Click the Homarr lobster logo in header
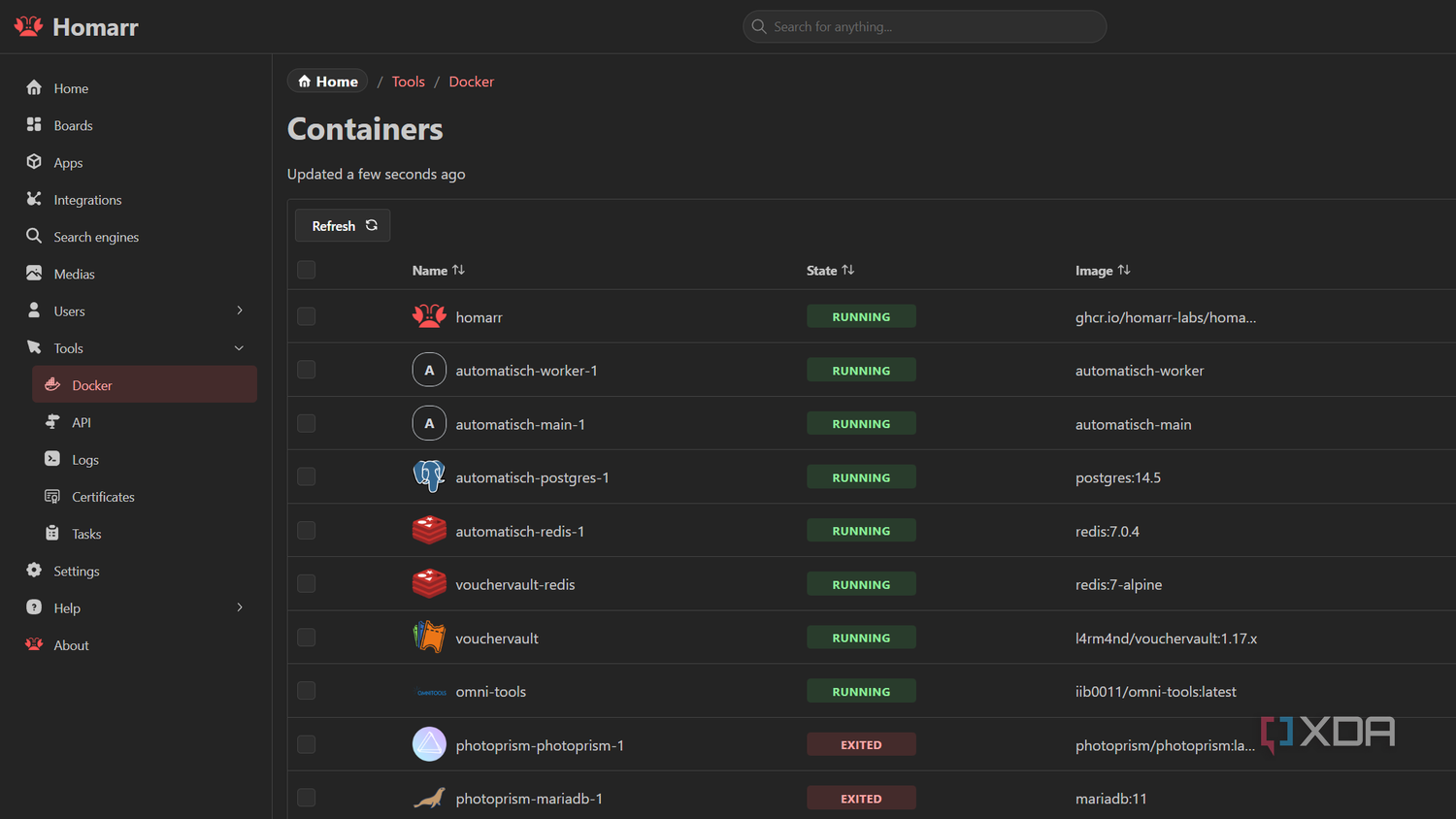The image size is (1456, 819). (28, 26)
